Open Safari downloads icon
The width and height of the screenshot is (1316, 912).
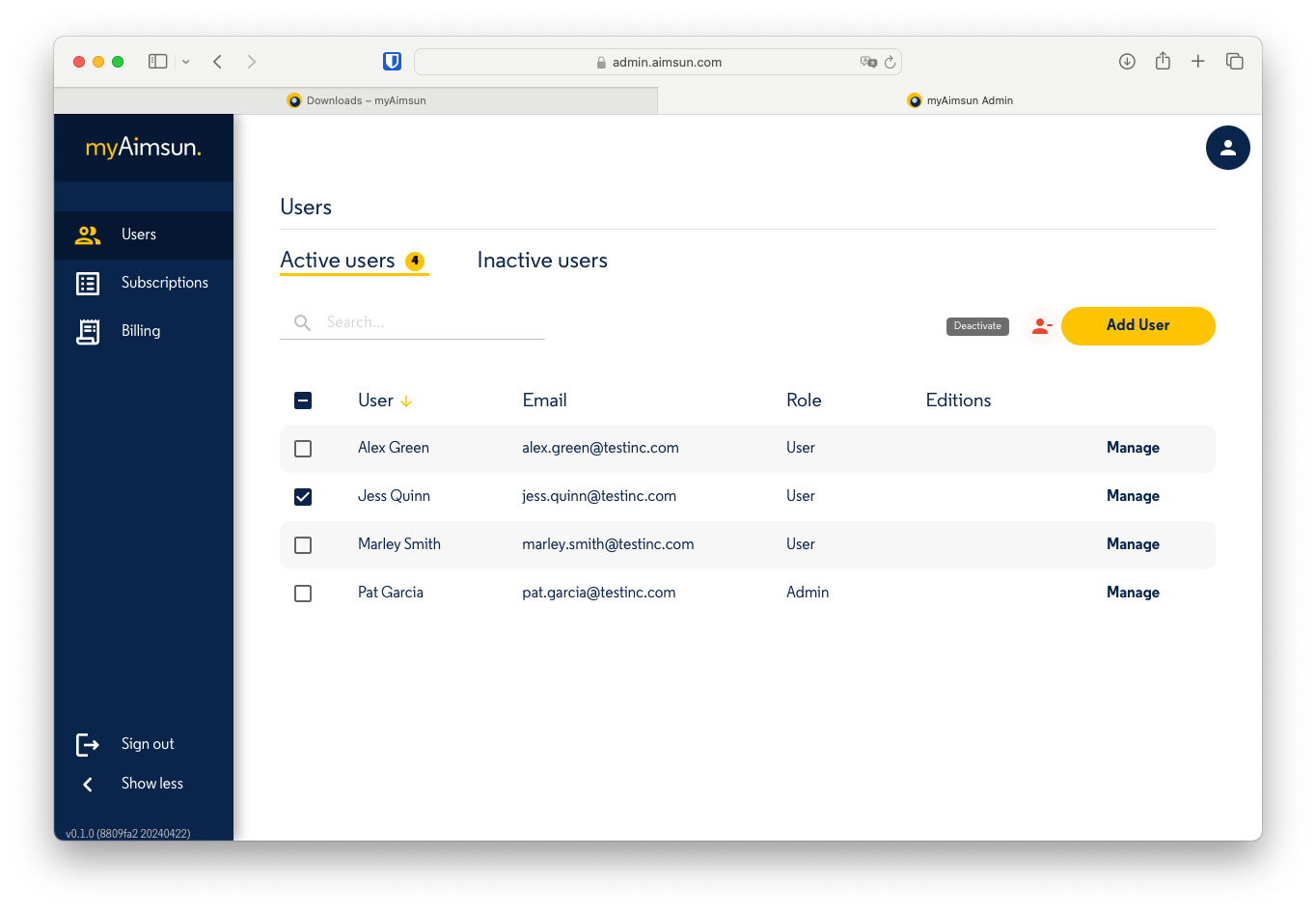click(x=1126, y=62)
